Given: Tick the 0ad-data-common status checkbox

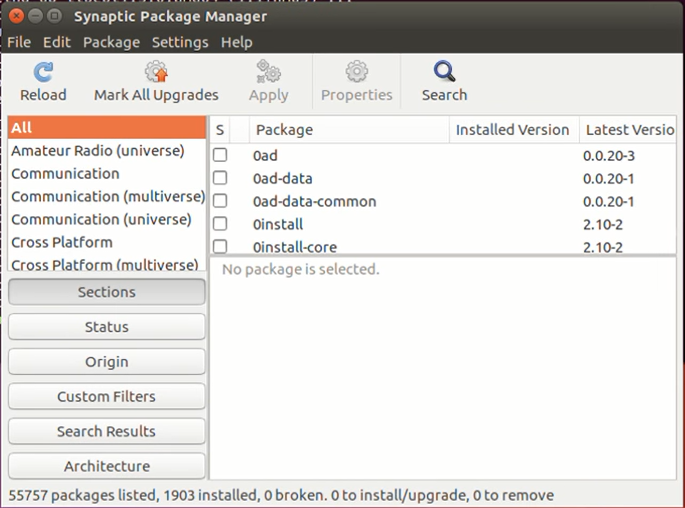Looking at the screenshot, I should coord(220,201).
